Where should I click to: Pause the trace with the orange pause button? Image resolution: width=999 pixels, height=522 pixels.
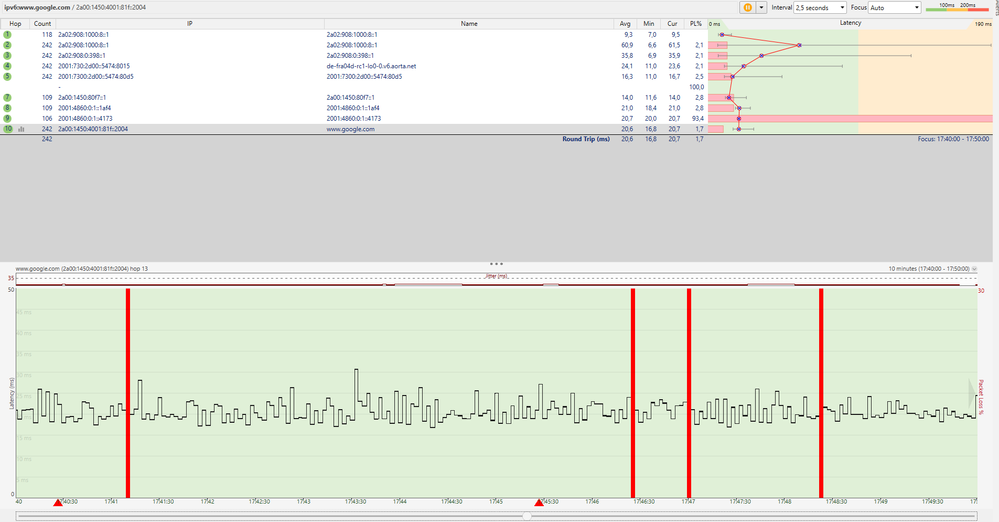point(746,7)
